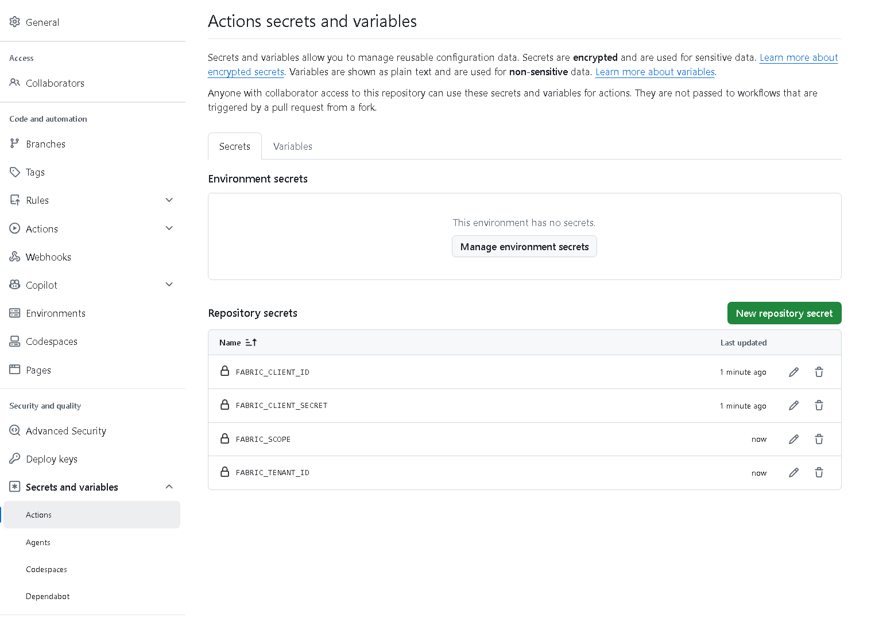Click the FABRIC_SCOPE secret name

[263, 439]
